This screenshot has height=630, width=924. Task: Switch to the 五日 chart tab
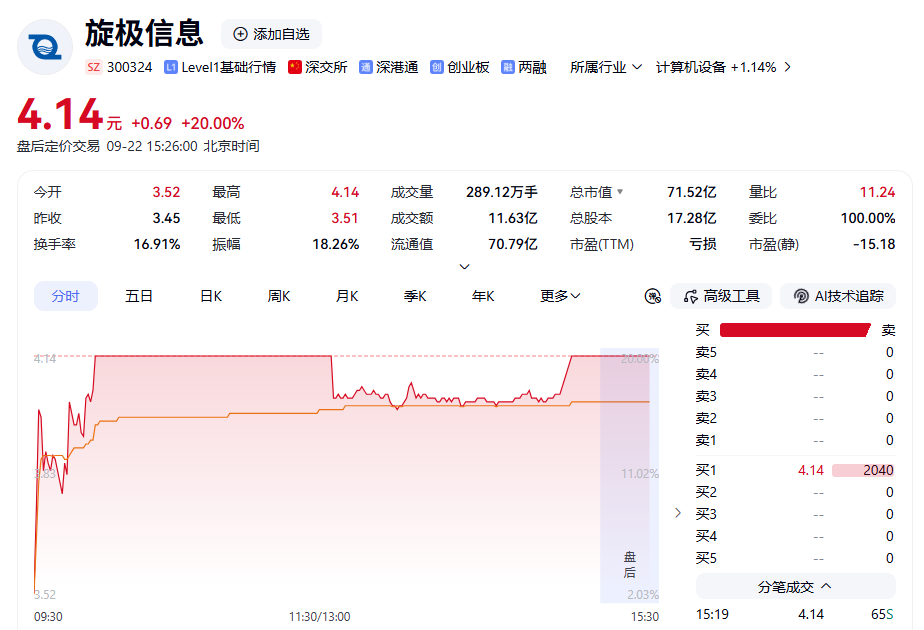pyautogui.click(x=139, y=296)
